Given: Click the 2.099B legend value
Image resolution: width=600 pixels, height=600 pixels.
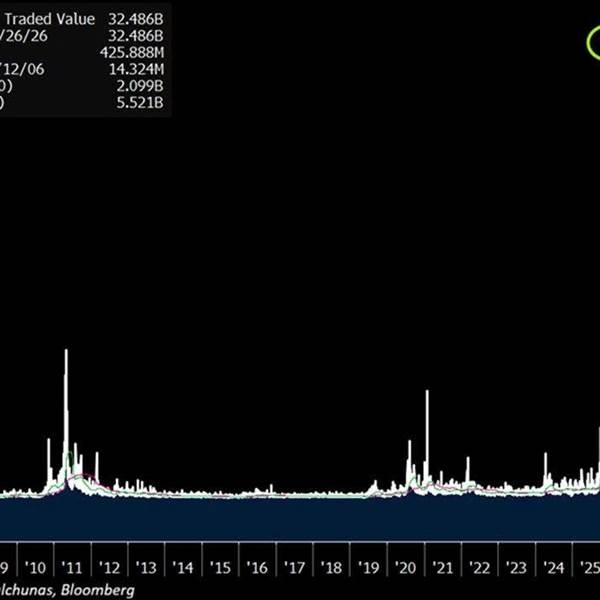Looking at the screenshot, I should (x=140, y=86).
